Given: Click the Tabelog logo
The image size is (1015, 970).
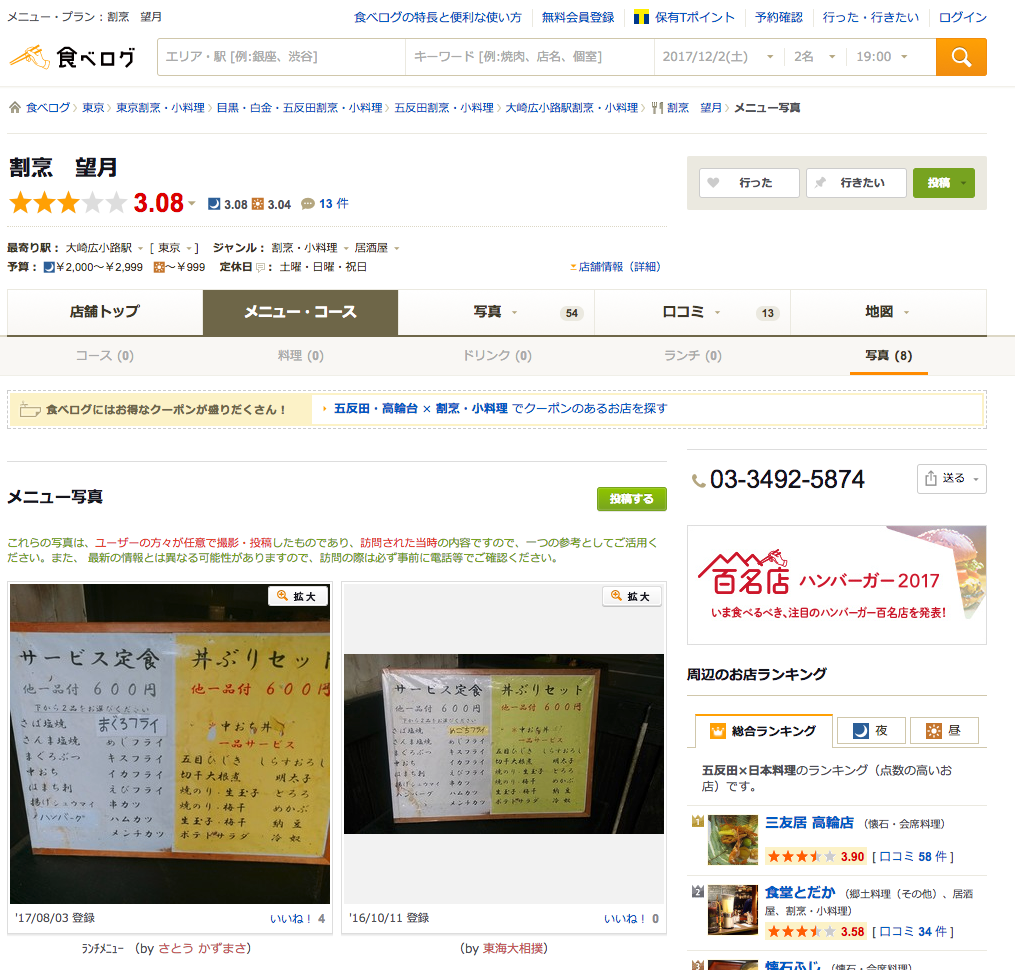Looking at the screenshot, I should point(72,57).
